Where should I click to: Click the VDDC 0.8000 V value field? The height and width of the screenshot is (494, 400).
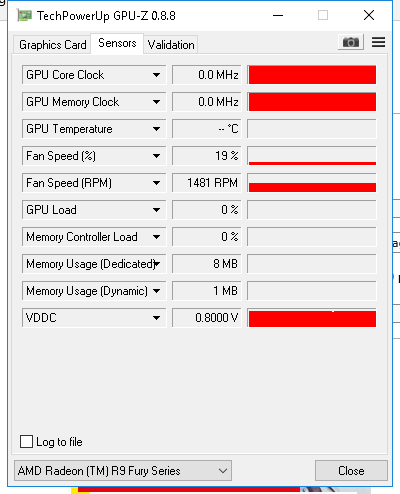pyautogui.click(x=207, y=318)
